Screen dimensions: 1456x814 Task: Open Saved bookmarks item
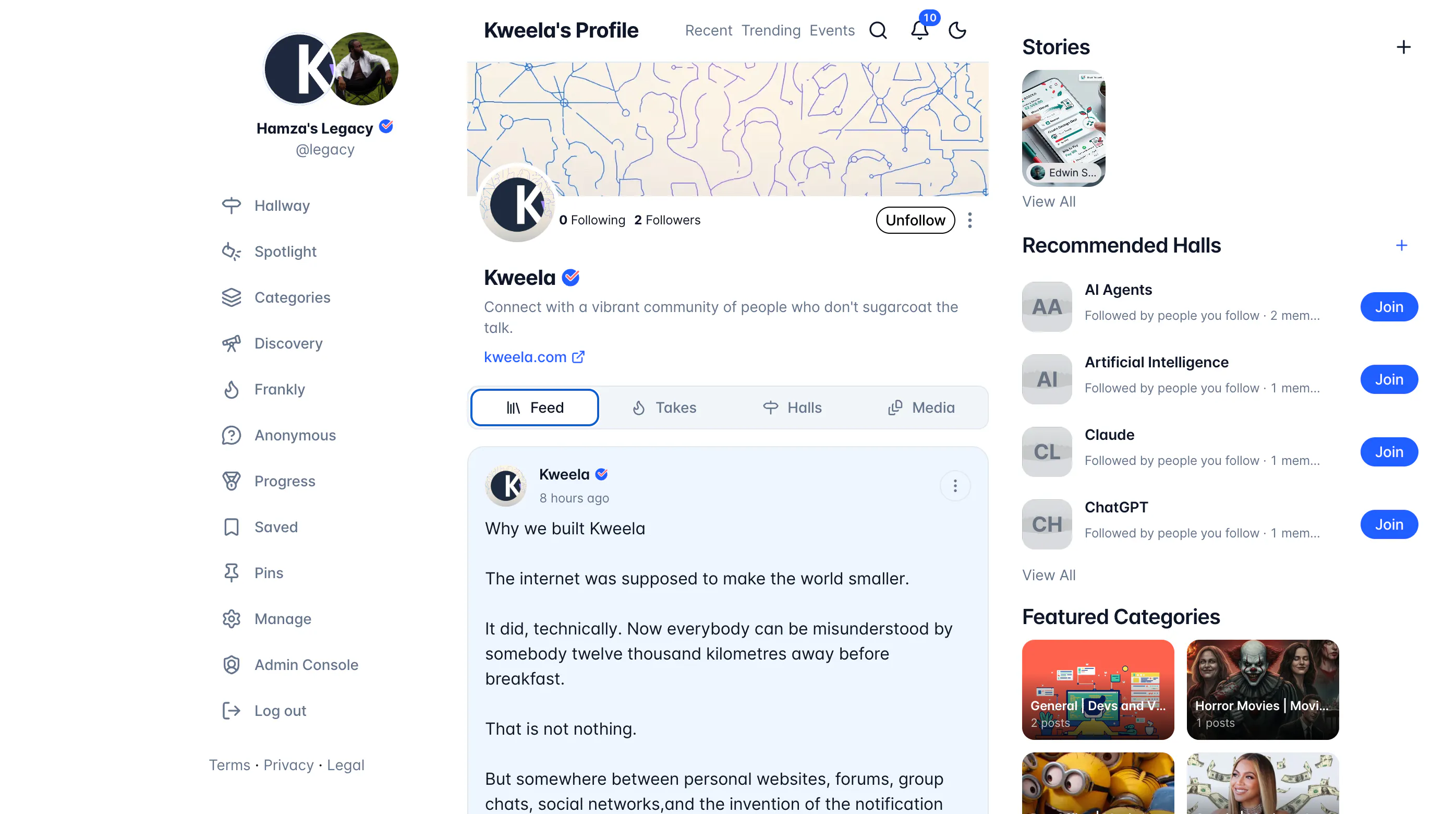(259, 526)
